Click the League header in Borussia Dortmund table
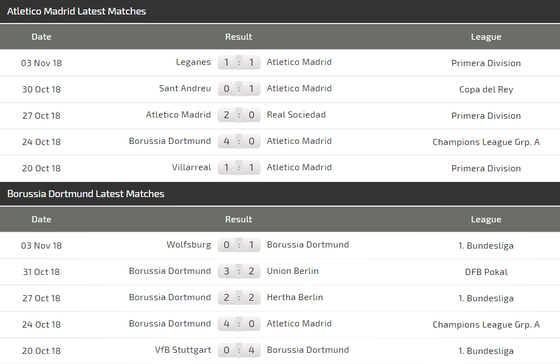560x364 pixels. 486,219
